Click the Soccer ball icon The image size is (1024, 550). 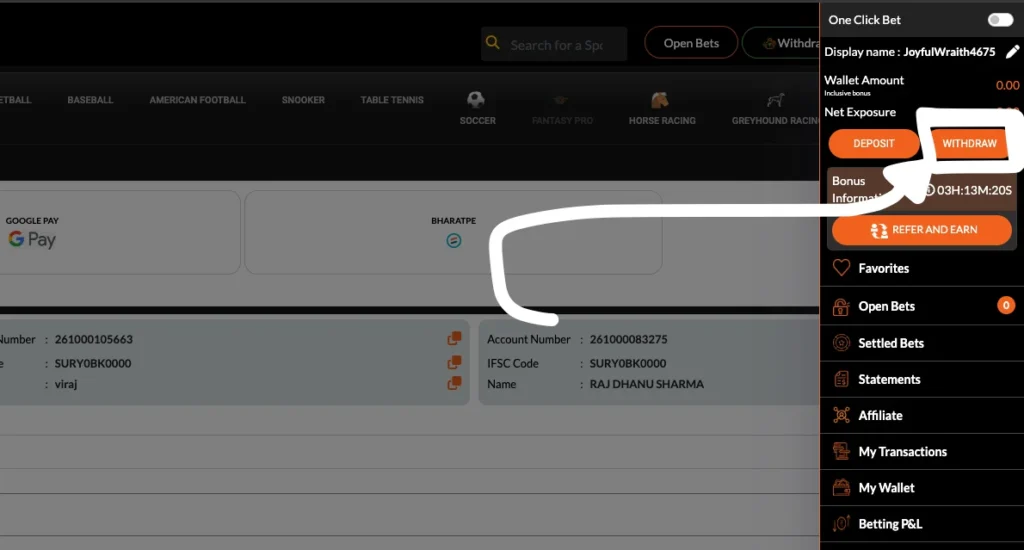tap(476, 100)
